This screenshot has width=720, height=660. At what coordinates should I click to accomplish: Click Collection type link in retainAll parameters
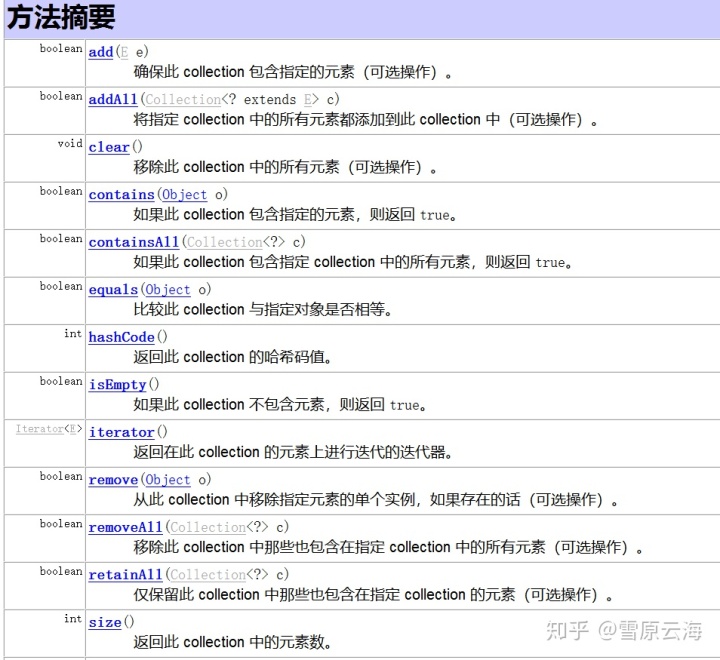pyautogui.click(x=208, y=575)
